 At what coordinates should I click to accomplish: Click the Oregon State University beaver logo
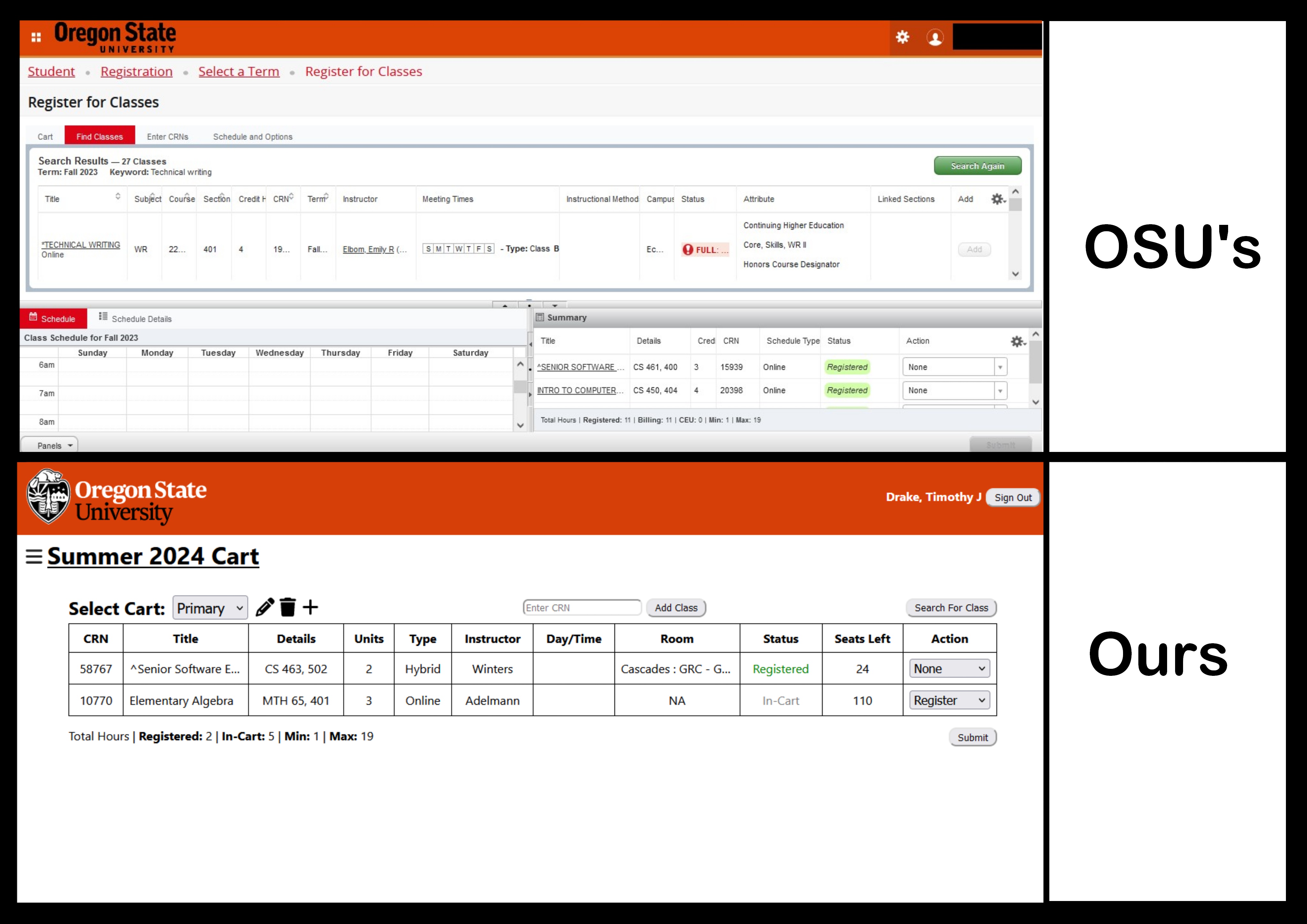click(x=49, y=496)
